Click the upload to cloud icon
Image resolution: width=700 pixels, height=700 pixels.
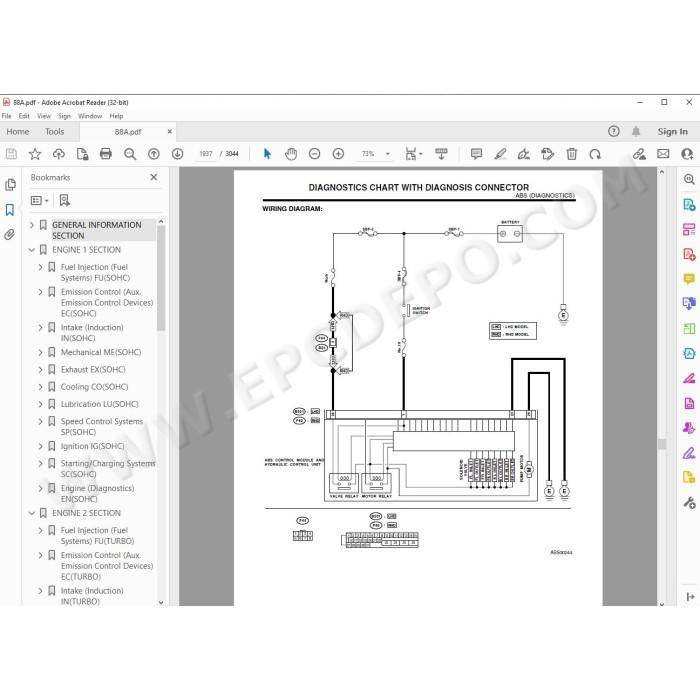click(x=58, y=154)
